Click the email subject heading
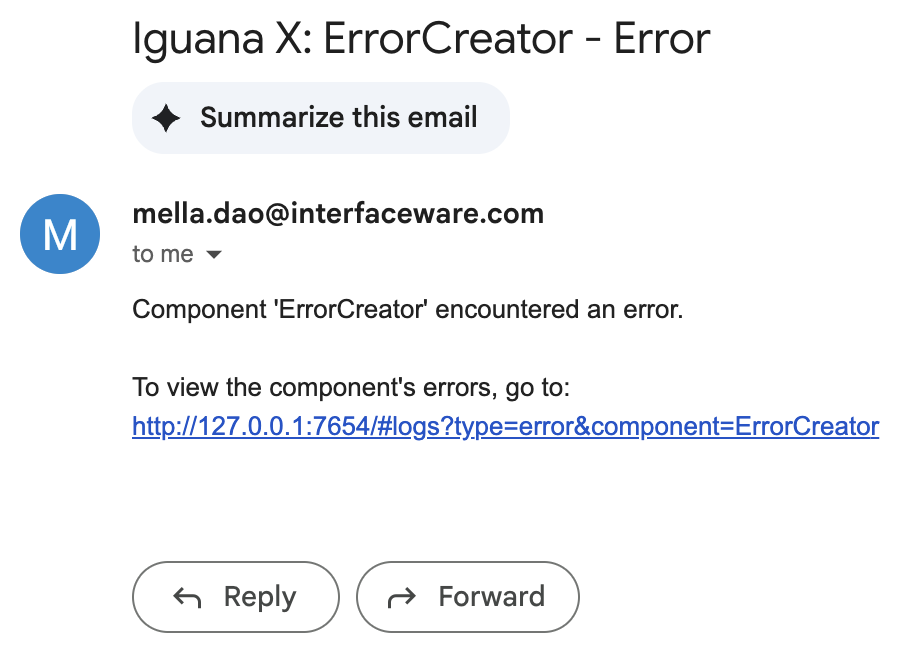This screenshot has width=920, height=654. pyautogui.click(x=420, y=40)
